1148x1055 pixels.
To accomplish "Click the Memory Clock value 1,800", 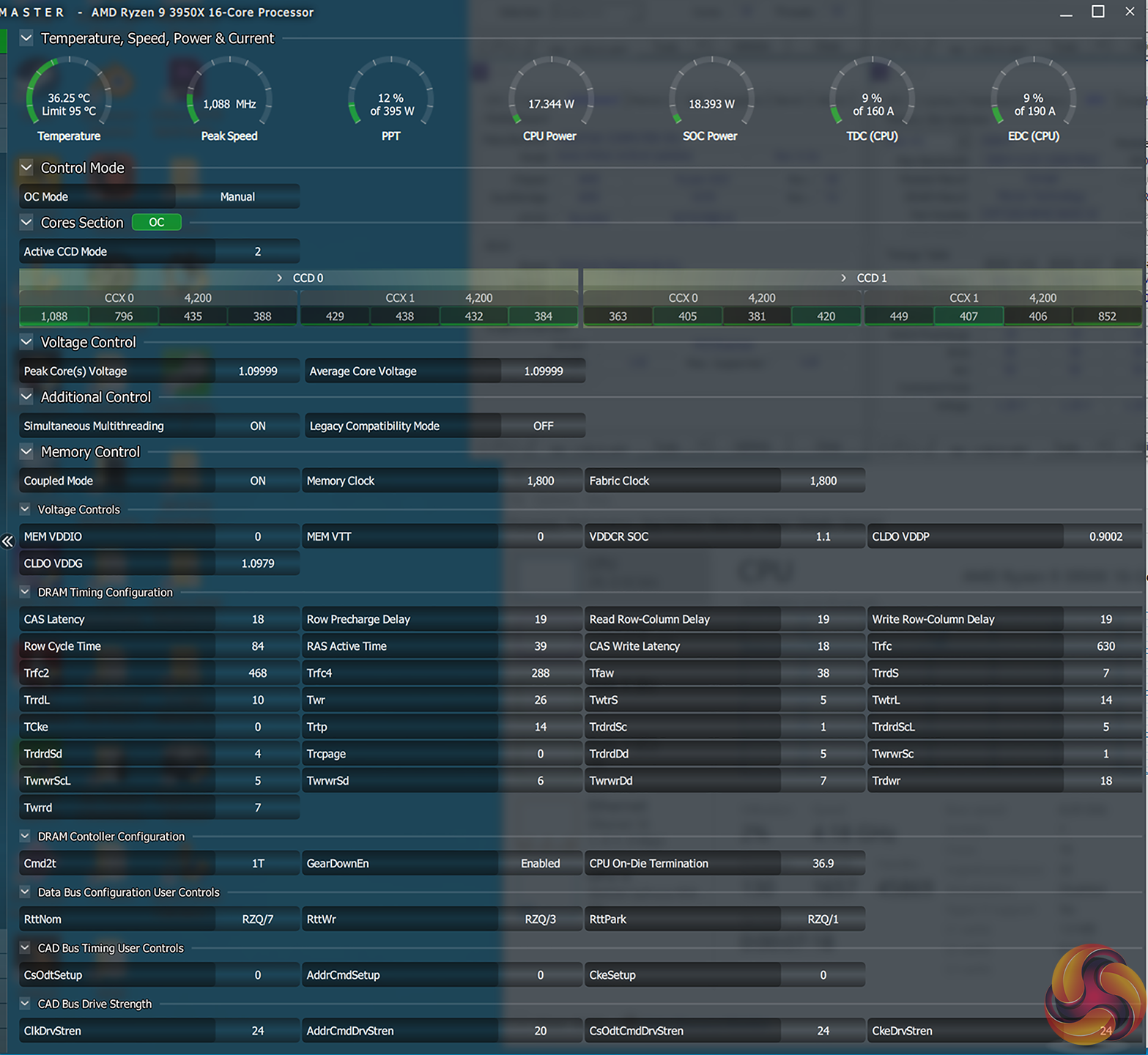I will 541,481.
